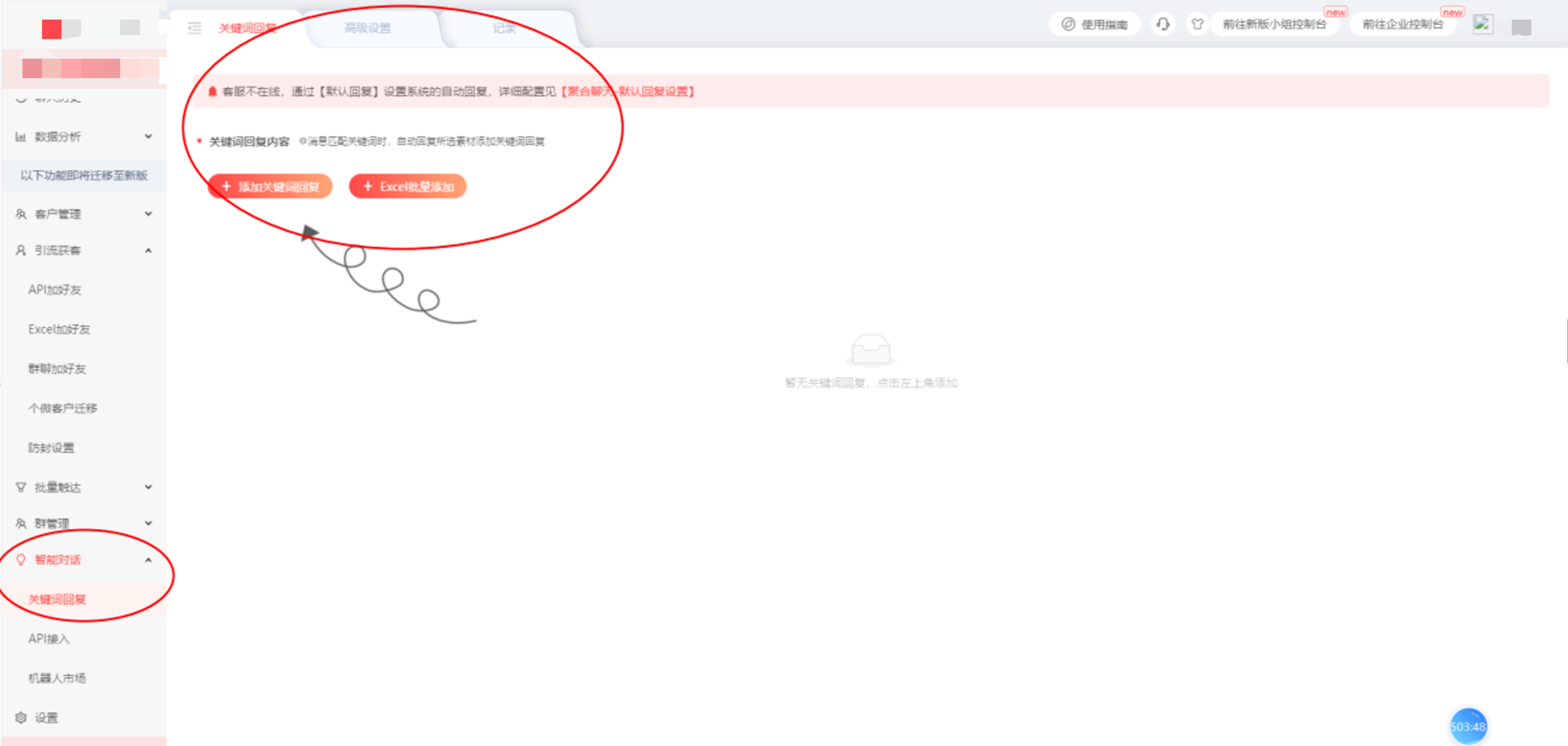
Task: Collapse sidebar with the menu fold icon
Action: (x=194, y=28)
